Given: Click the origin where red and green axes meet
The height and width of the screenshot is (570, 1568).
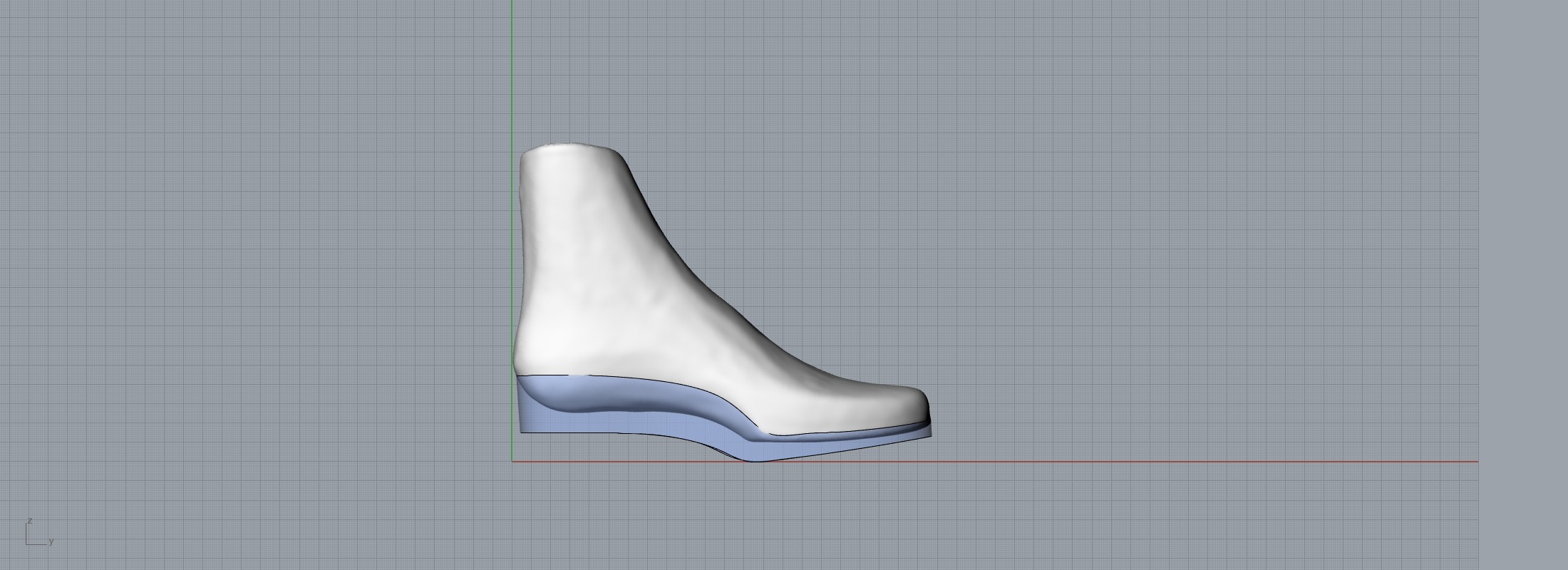Looking at the screenshot, I should point(512,461).
